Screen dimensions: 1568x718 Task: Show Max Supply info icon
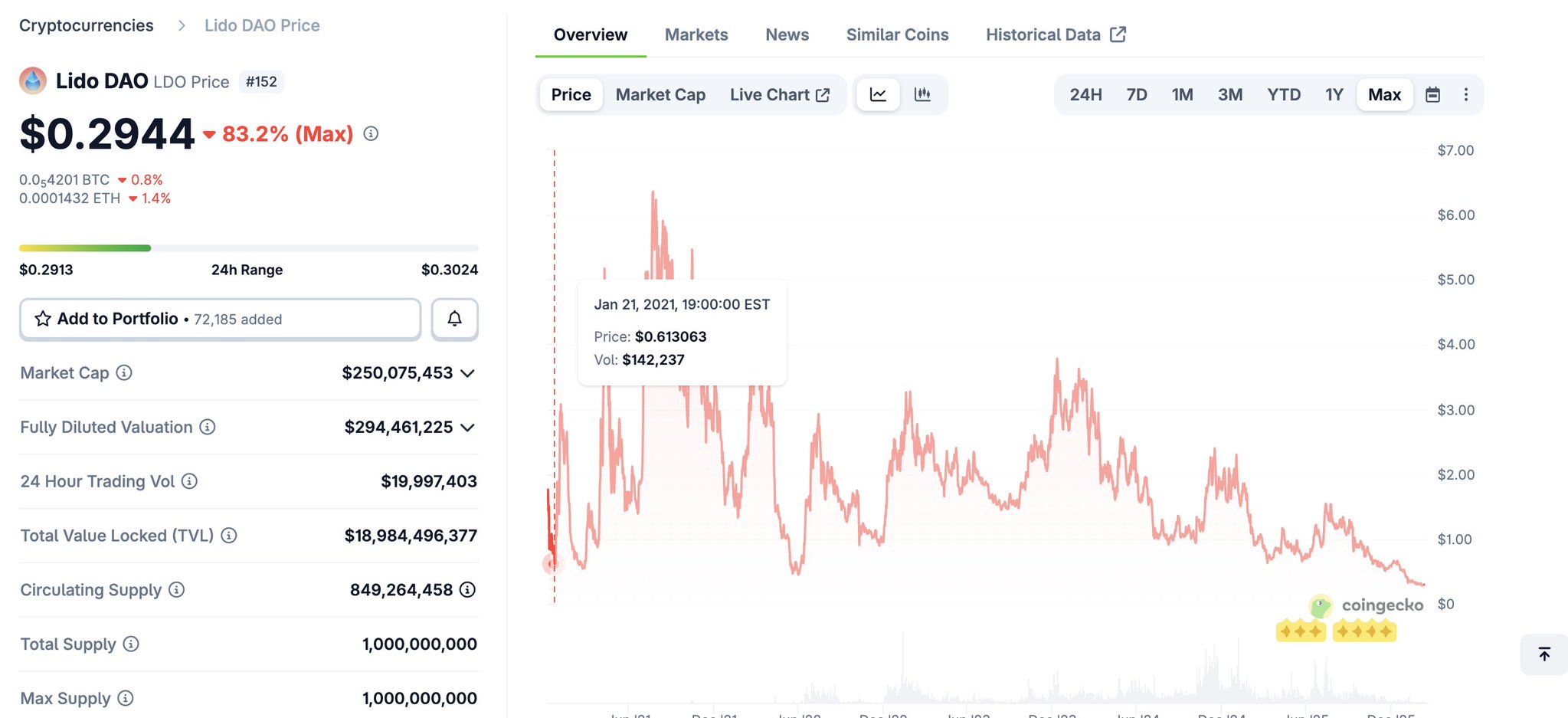pyautogui.click(x=126, y=699)
